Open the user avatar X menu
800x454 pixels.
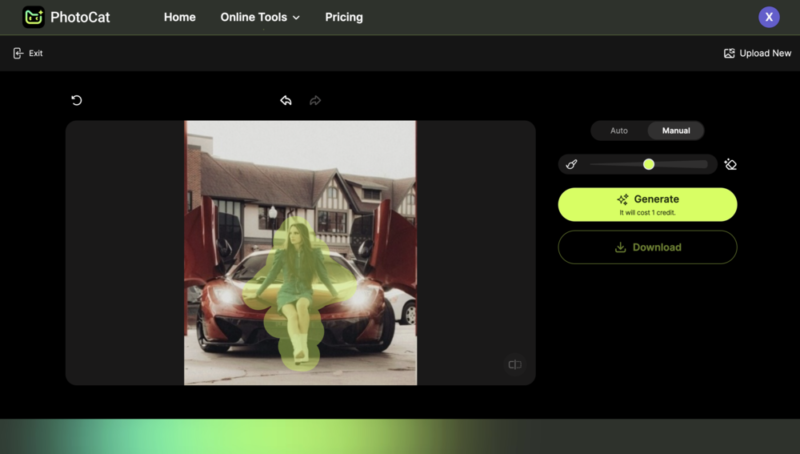coord(768,17)
